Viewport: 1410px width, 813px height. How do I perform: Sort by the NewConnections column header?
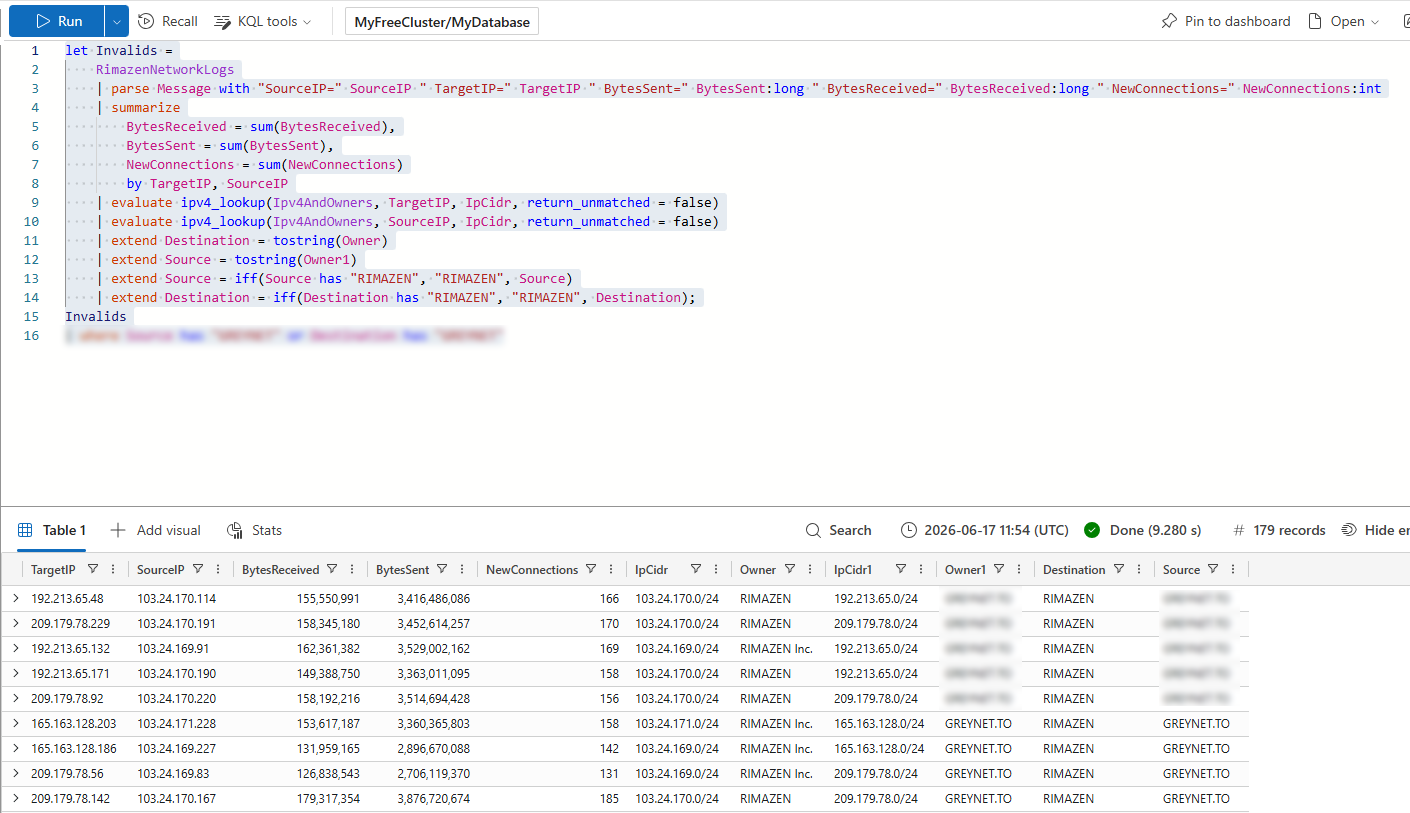point(532,569)
